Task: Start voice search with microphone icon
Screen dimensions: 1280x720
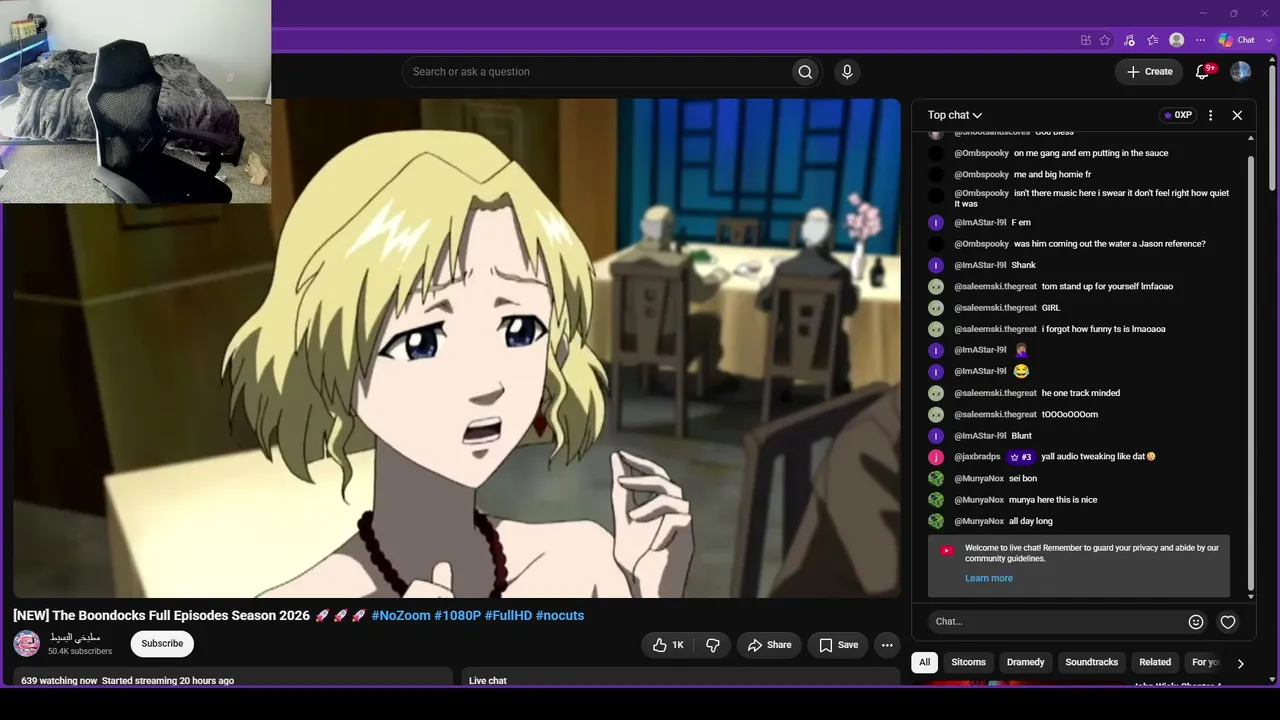Action: [x=847, y=72]
